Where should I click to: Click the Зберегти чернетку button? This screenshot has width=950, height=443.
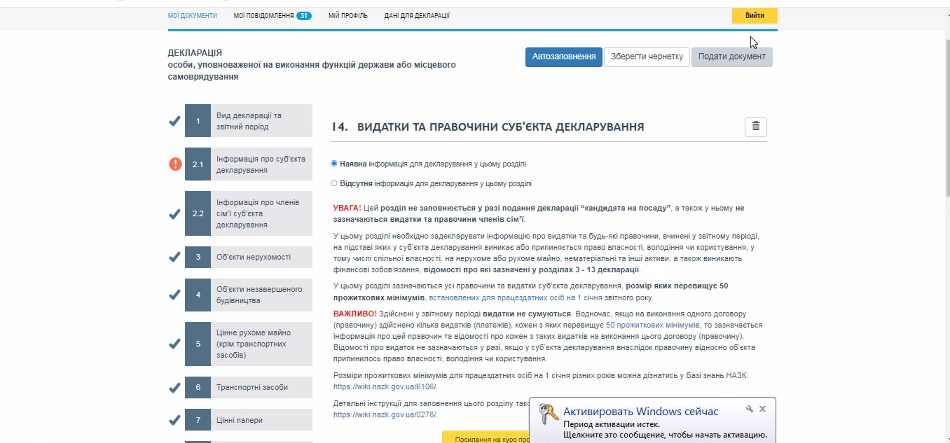click(x=645, y=57)
